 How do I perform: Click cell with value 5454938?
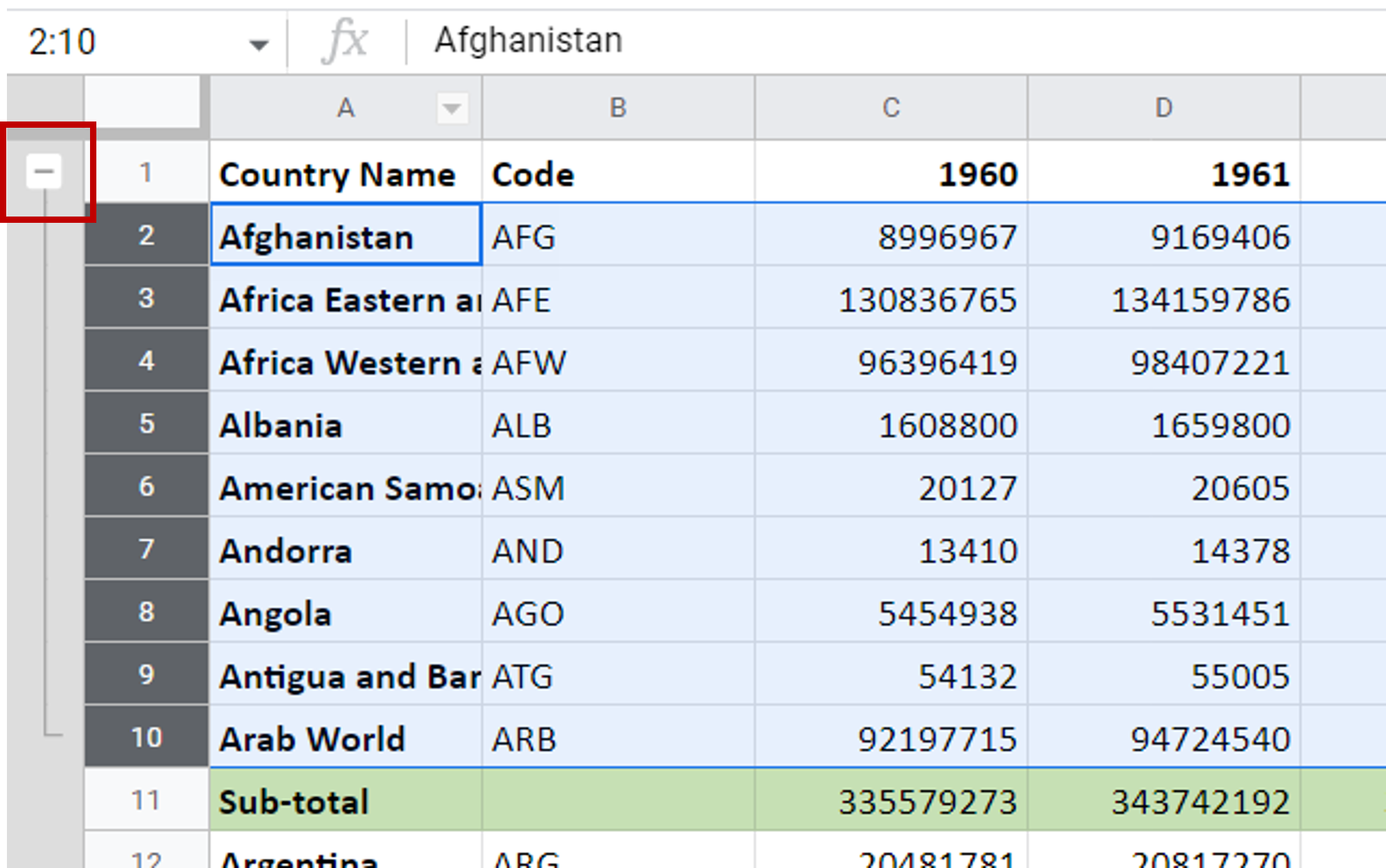click(x=891, y=611)
